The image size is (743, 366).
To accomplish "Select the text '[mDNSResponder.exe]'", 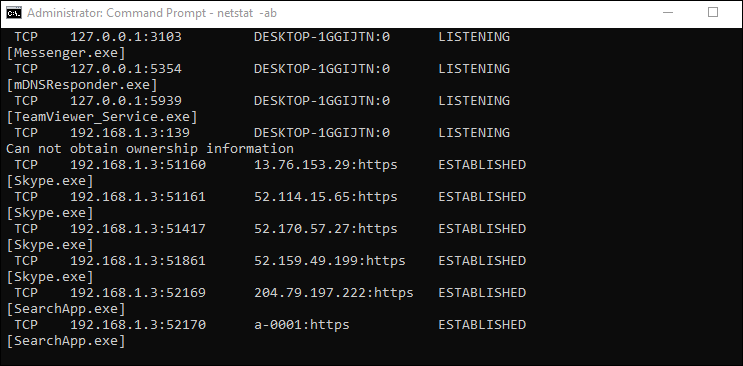I will tap(82, 85).
